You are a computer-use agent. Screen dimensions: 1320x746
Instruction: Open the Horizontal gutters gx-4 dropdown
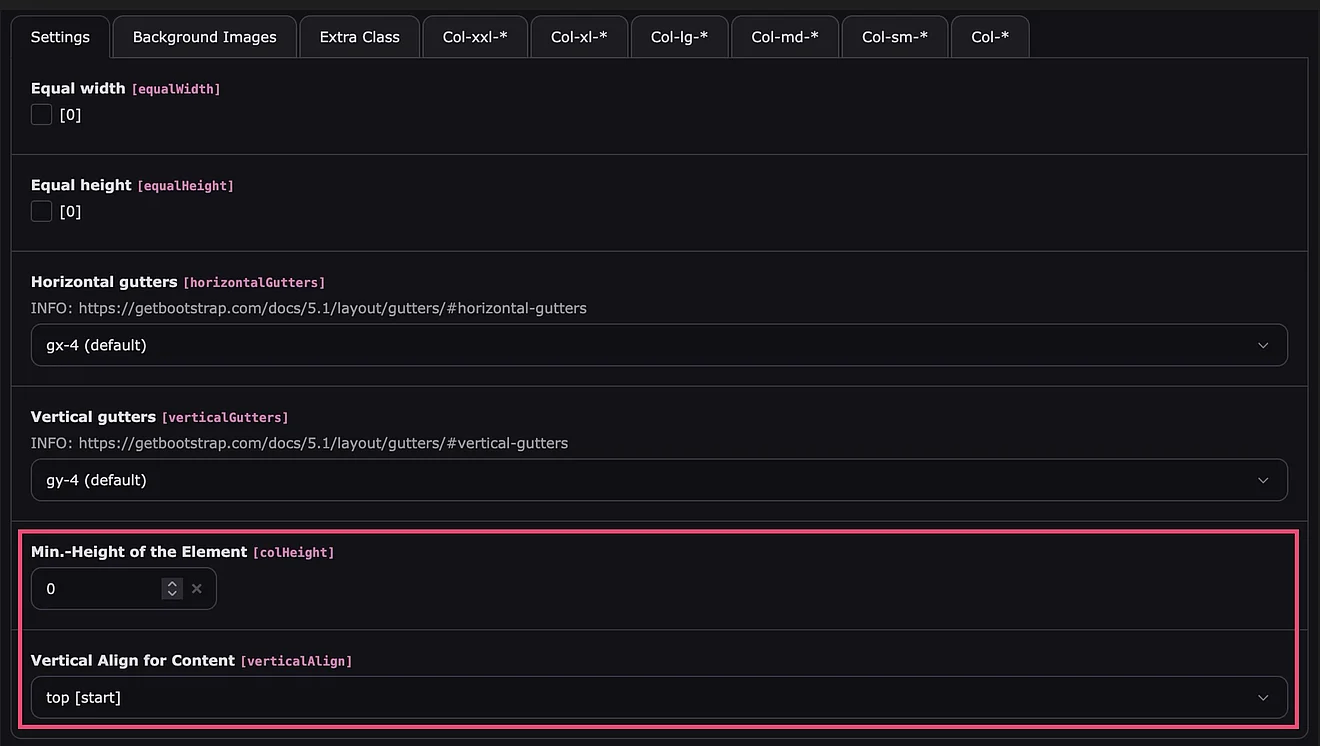[x=659, y=345]
